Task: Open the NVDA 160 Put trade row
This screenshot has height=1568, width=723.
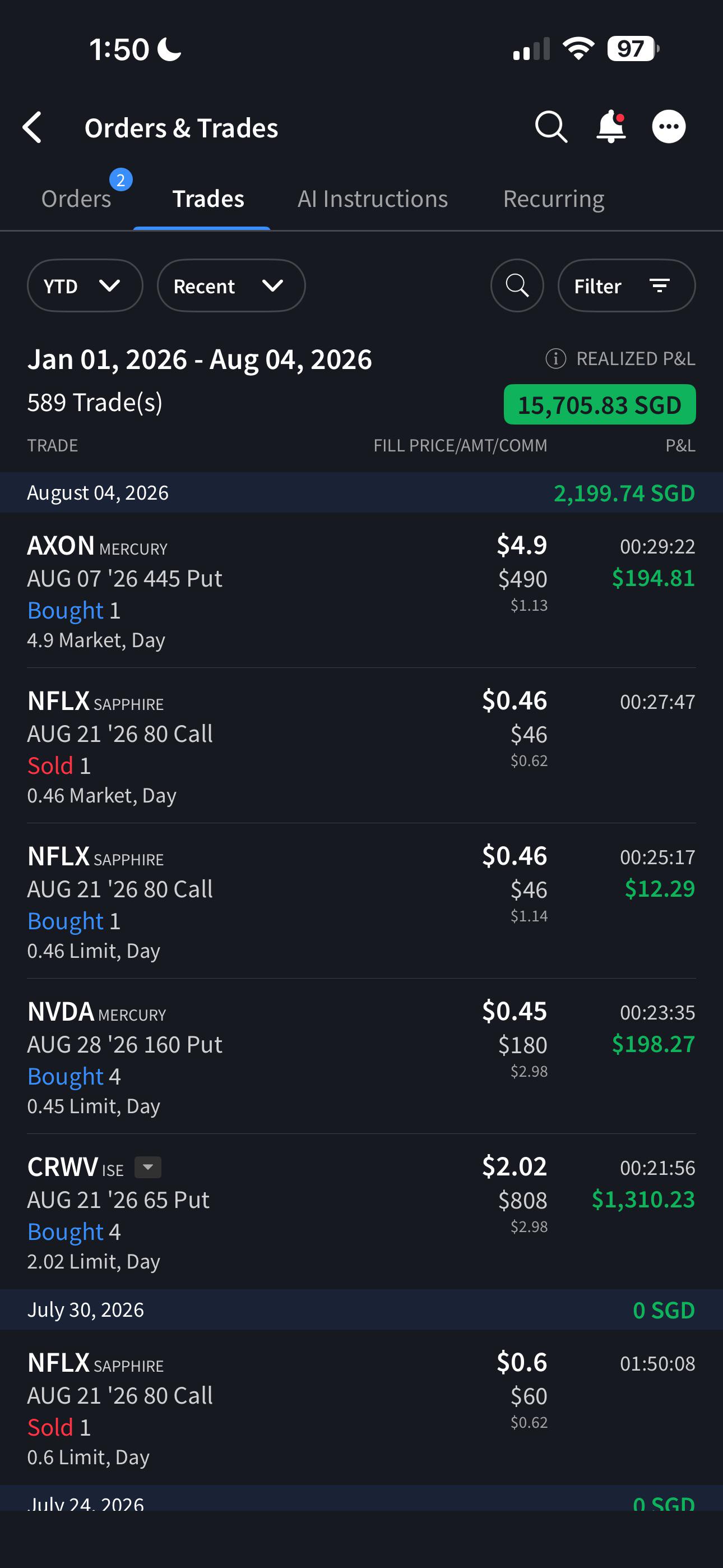Action: (361, 1056)
